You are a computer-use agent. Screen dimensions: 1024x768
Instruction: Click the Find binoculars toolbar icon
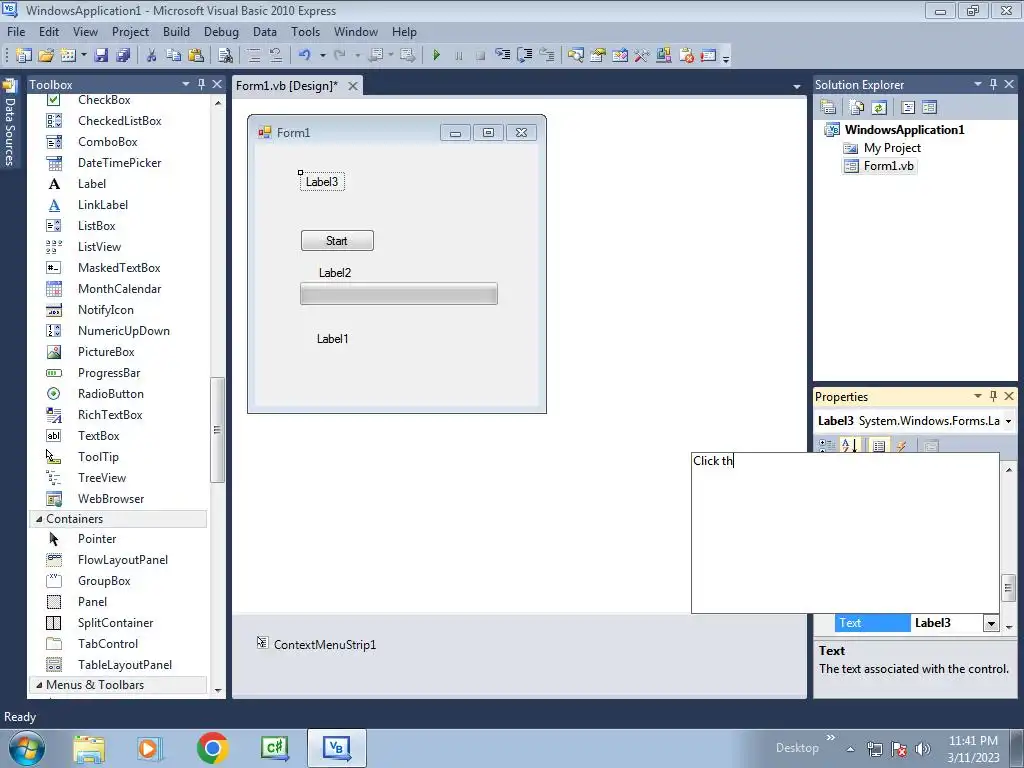[225, 56]
